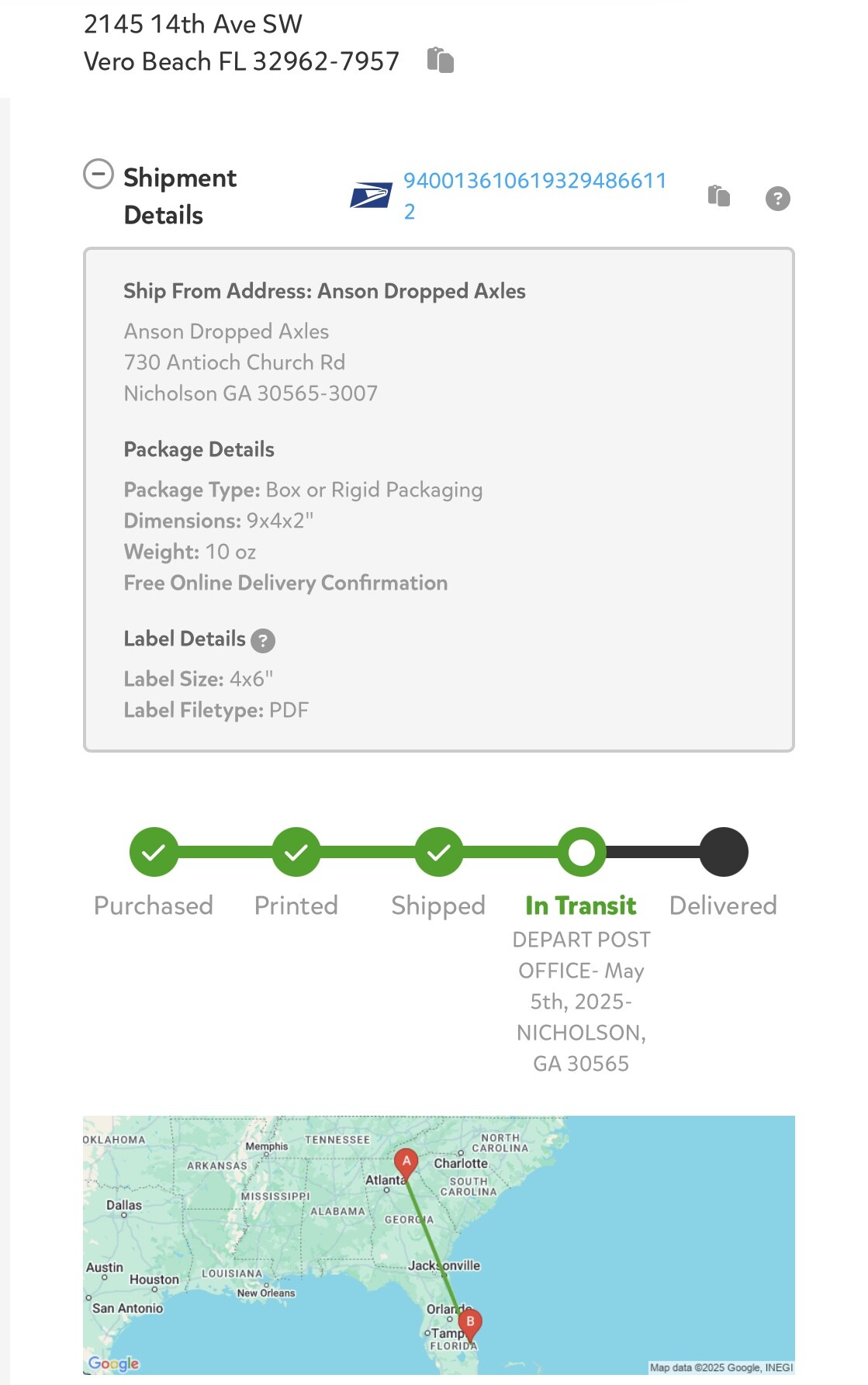Open USPS tracking number link
Screen dimensions: 868x1385
pyautogui.click(x=534, y=196)
